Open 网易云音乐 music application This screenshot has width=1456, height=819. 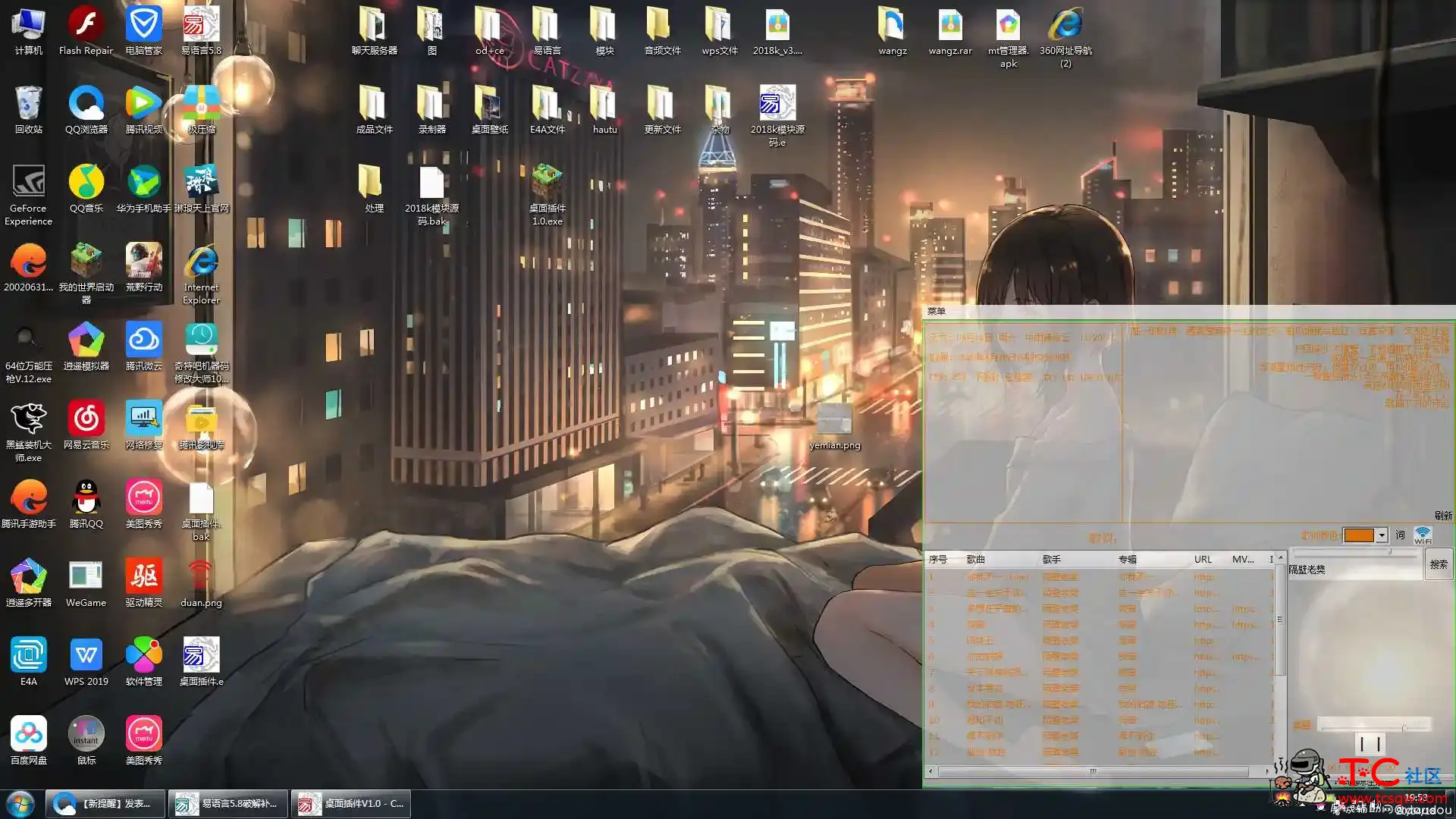point(85,420)
